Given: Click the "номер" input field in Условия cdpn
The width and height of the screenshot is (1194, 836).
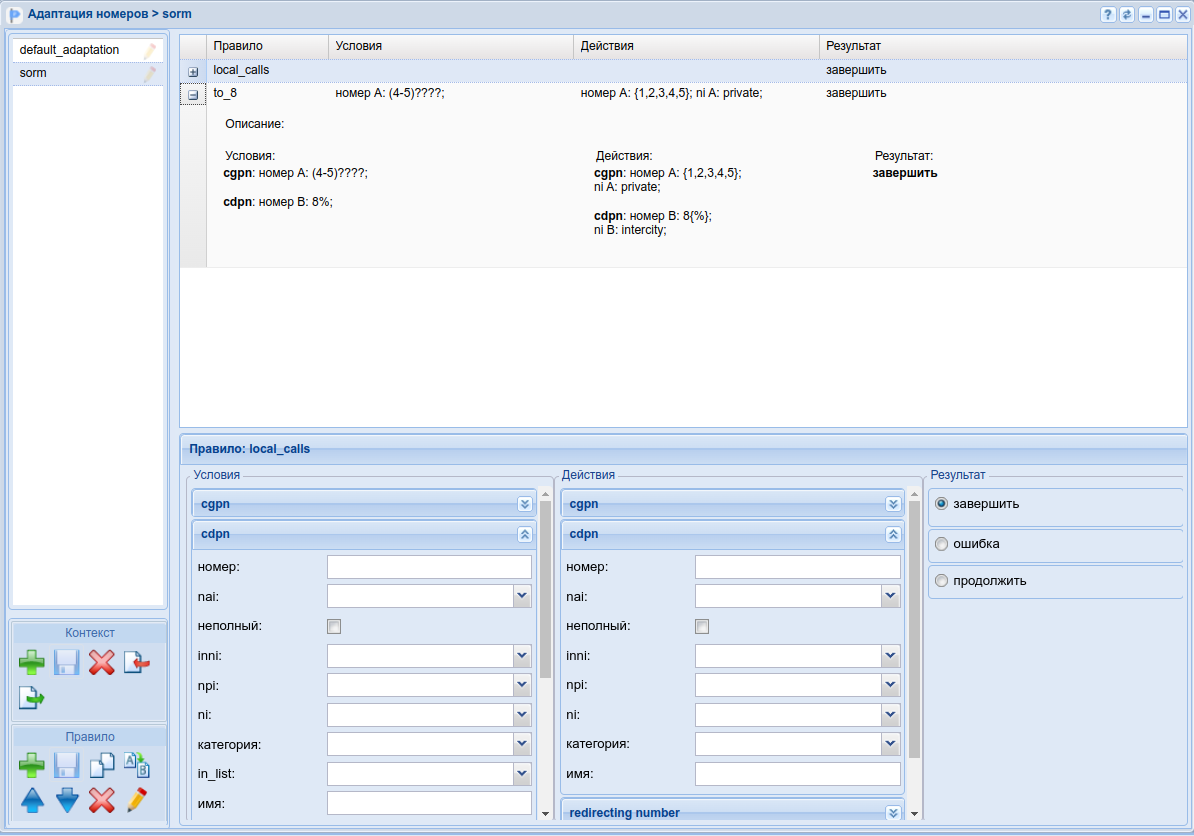Looking at the screenshot, I should [x=429, y=567].
